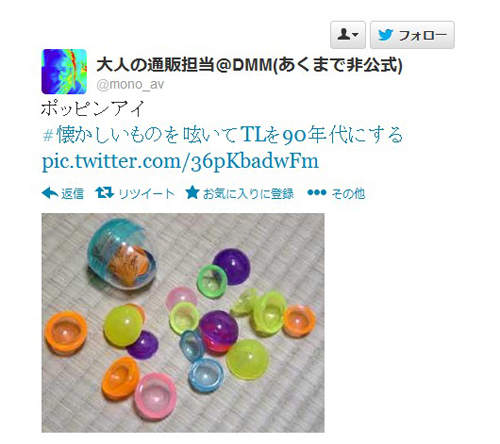Click the フォロー follow button
This screenshot has width=500, height=444.
pos(412,35)
